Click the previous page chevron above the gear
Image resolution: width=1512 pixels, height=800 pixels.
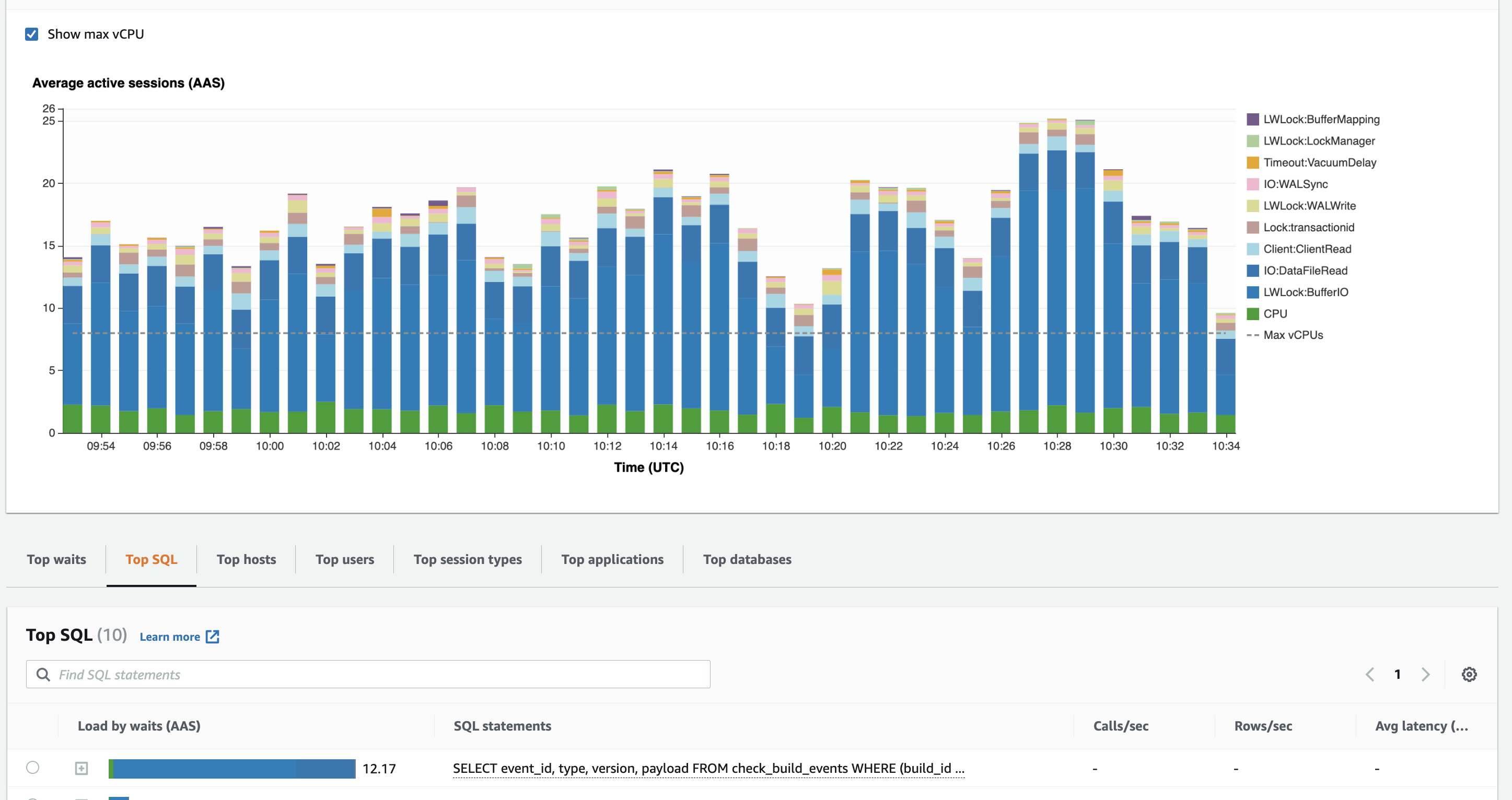[1370, 674]
